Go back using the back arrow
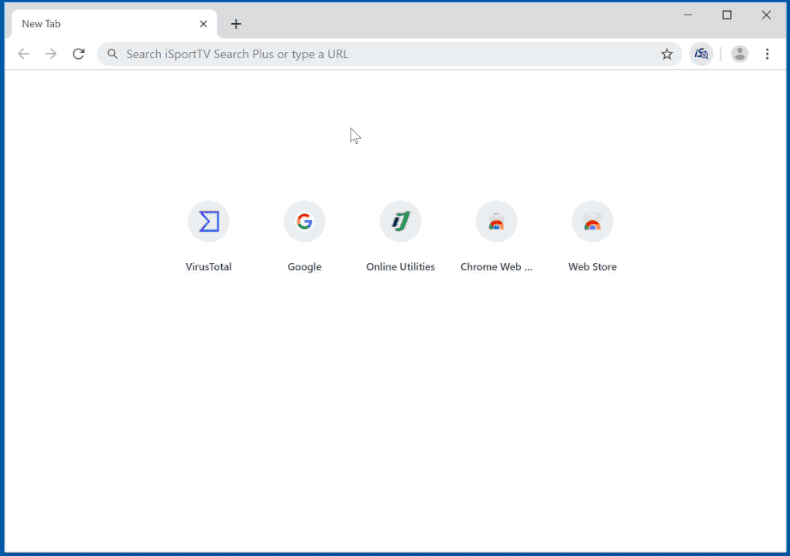 point(24,54)
